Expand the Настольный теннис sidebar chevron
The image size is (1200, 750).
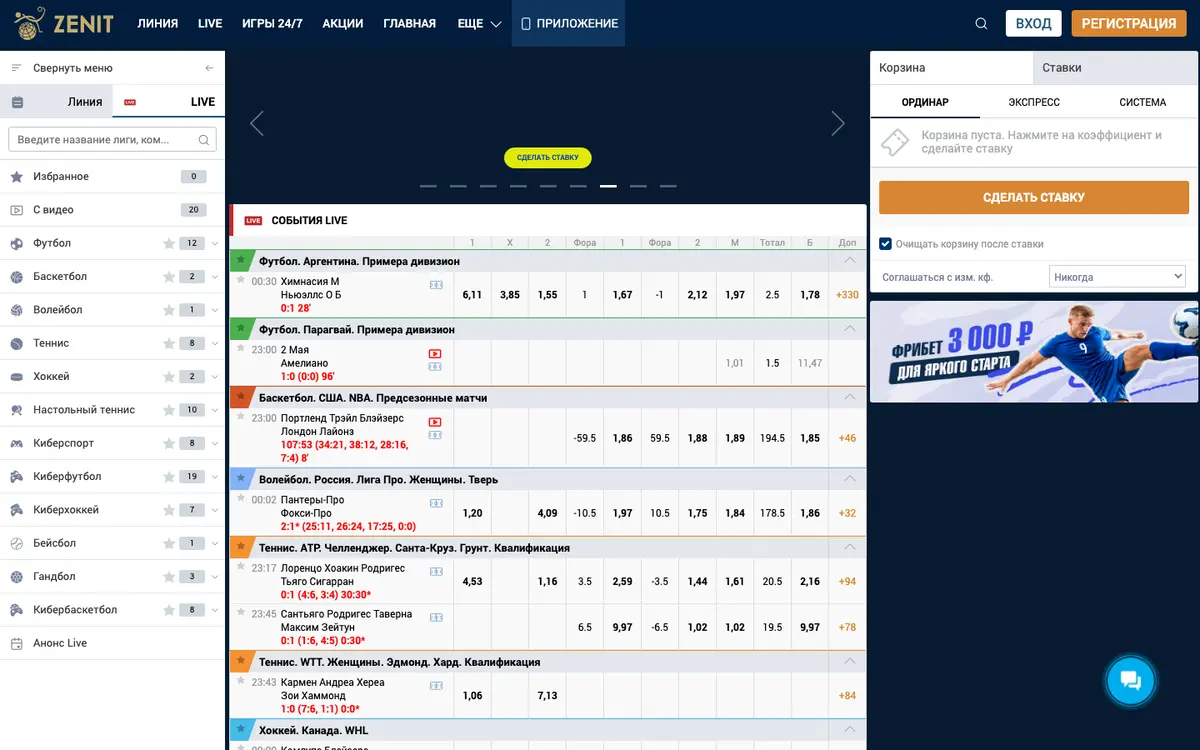tap(215, 410)
